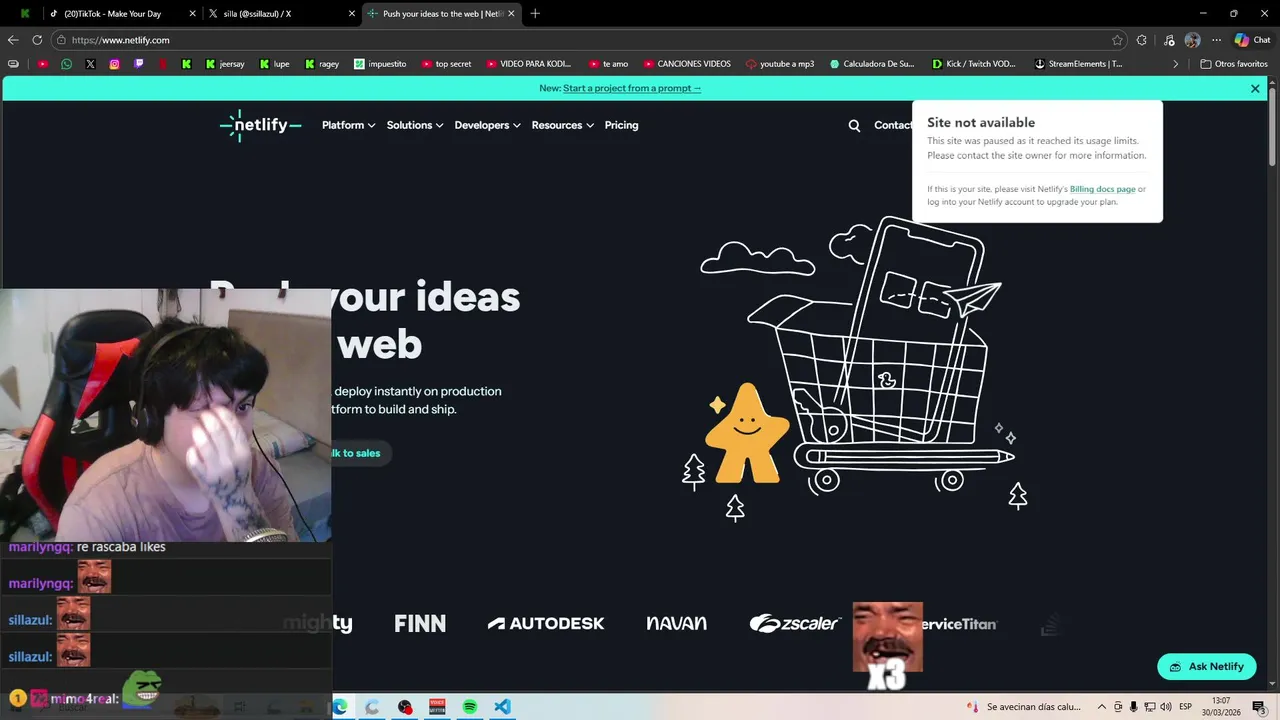Open the taskbar clock showing 13:07
Screen dimensions: 1280x720
[1221, 707]
